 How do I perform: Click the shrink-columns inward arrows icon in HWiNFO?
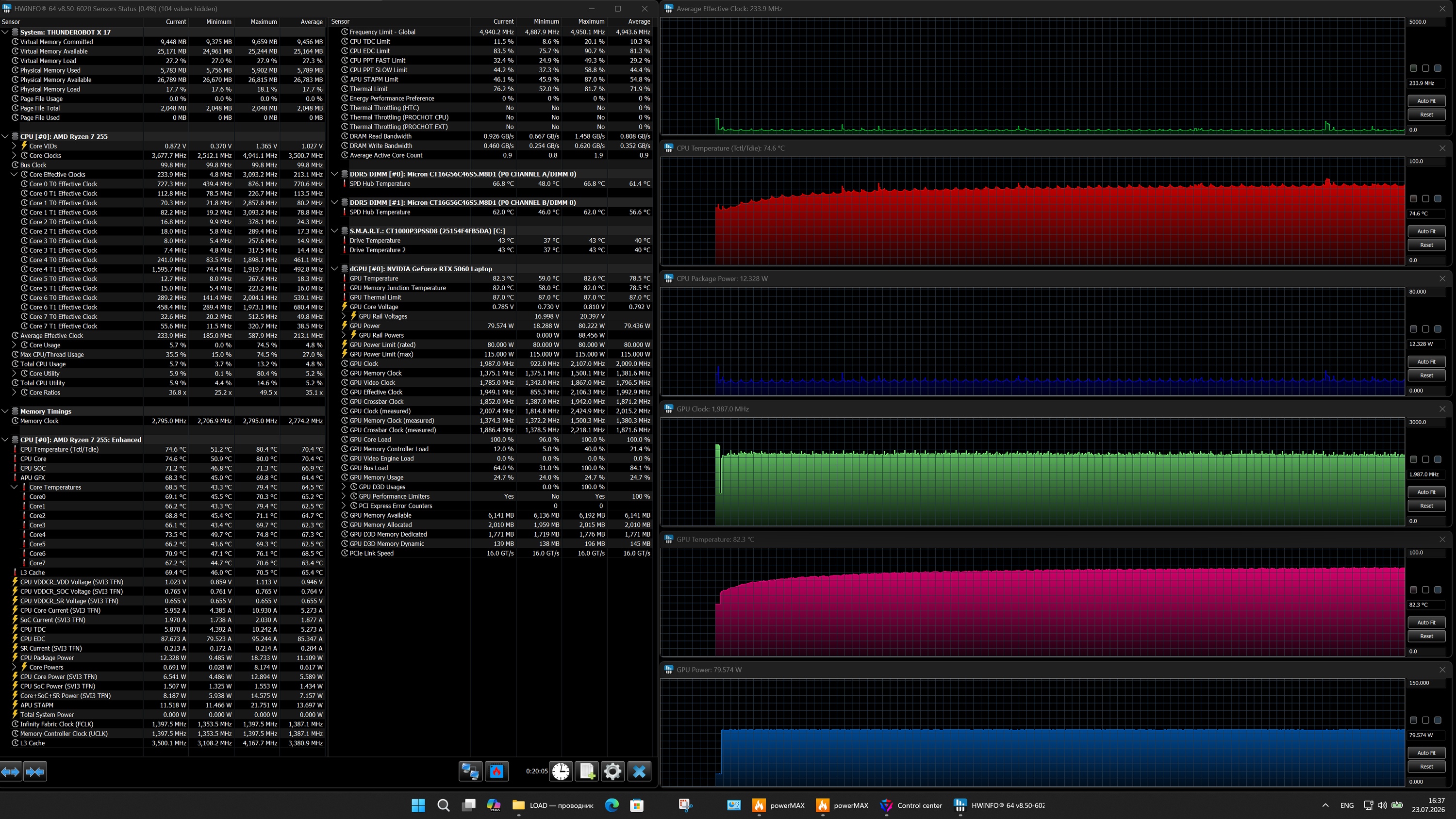[x=35, y=771]
